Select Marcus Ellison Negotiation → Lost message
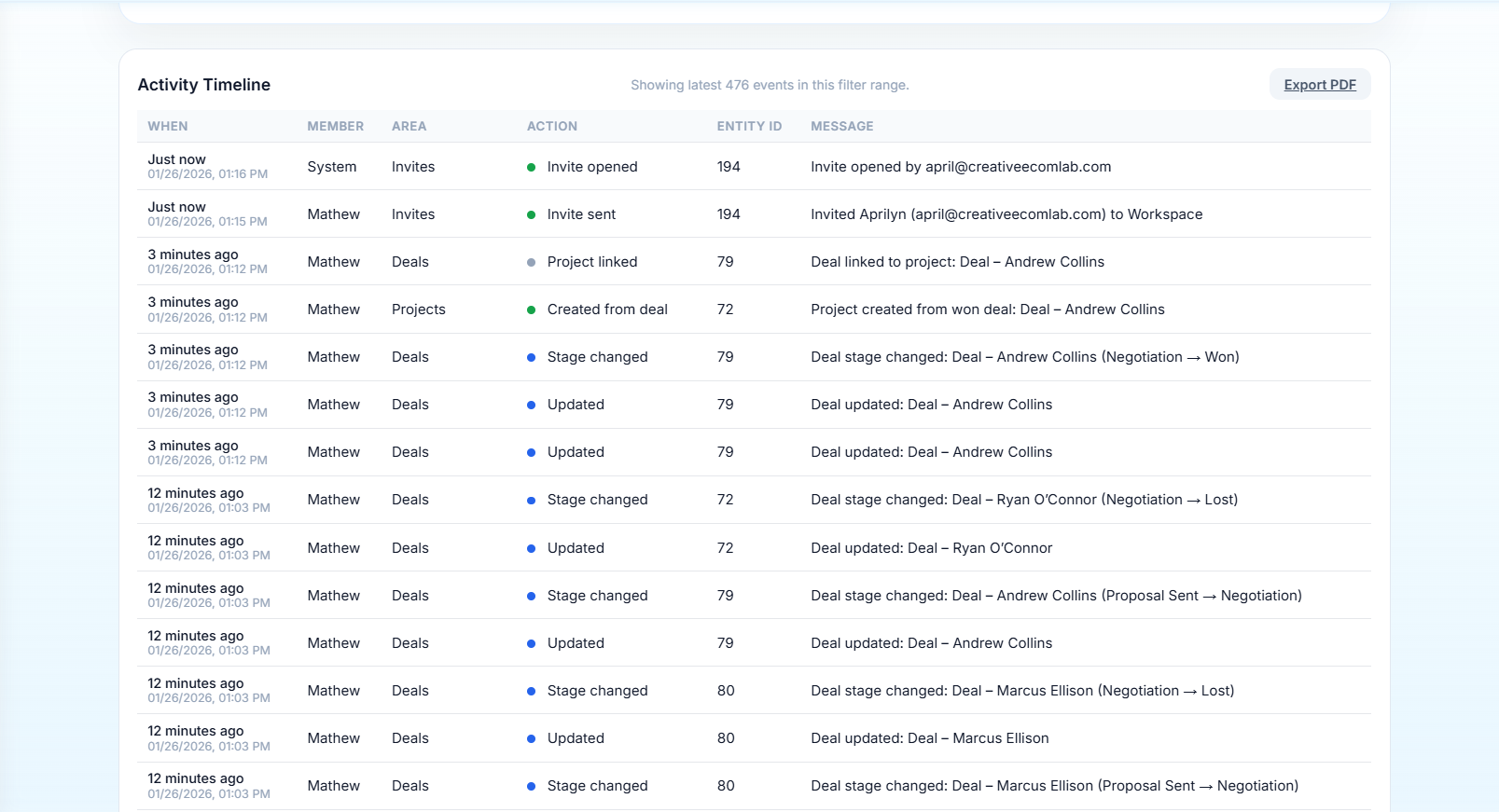Screen dimensions: 1499x812 click(x=1022, y=691)
